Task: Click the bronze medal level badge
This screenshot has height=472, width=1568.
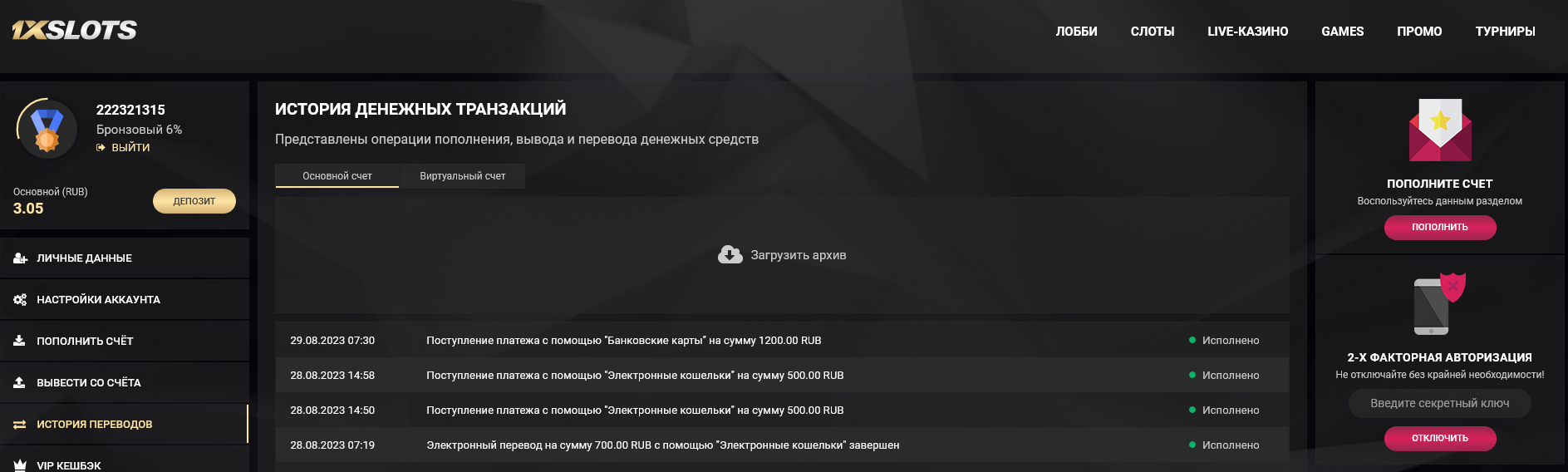Action: (47, 130)
